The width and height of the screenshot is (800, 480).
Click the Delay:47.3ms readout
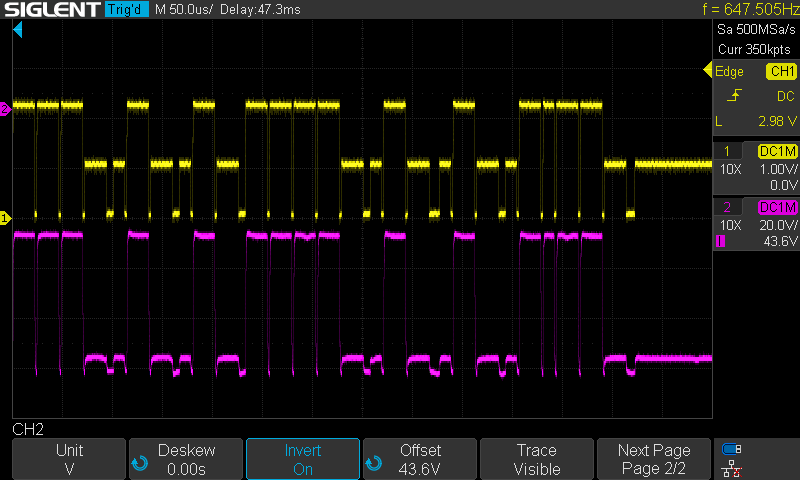click(x=260, y=9)
